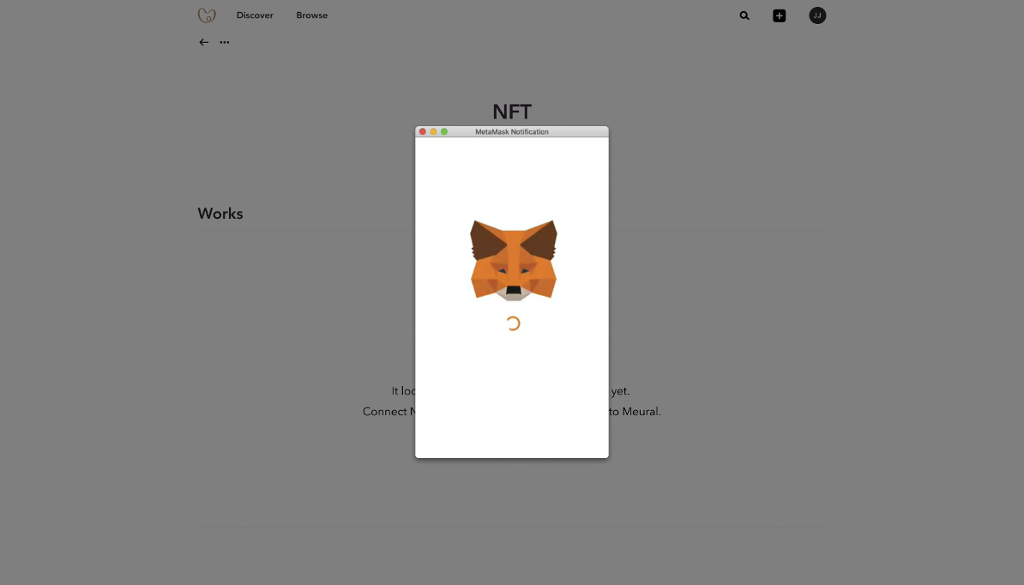
Task: Open the Discover menu item
Action: [x=254, y=16]
